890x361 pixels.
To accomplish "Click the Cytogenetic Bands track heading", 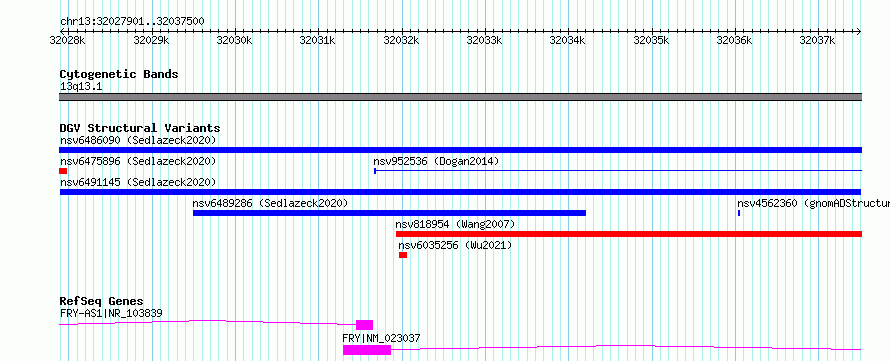I will point(119,74).
